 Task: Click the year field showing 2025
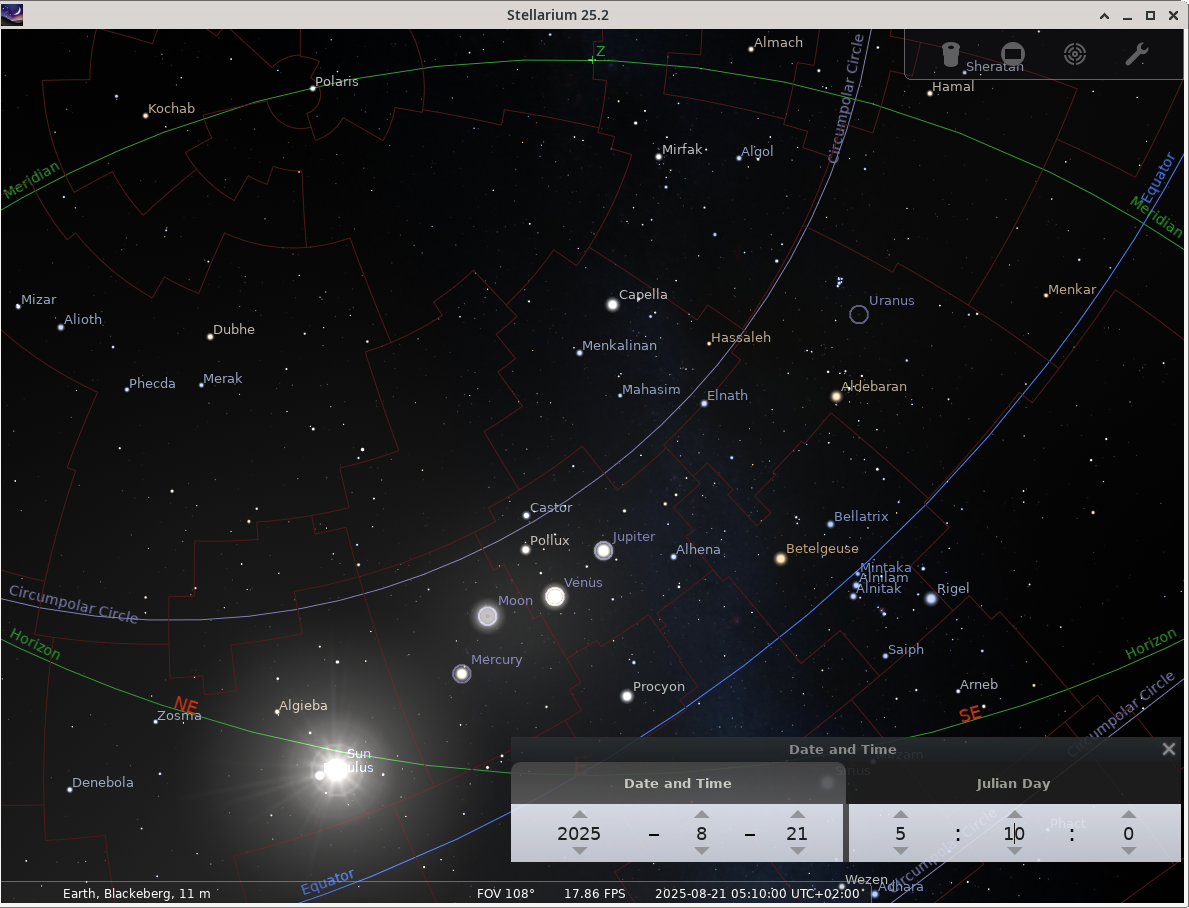coord(579,834)
